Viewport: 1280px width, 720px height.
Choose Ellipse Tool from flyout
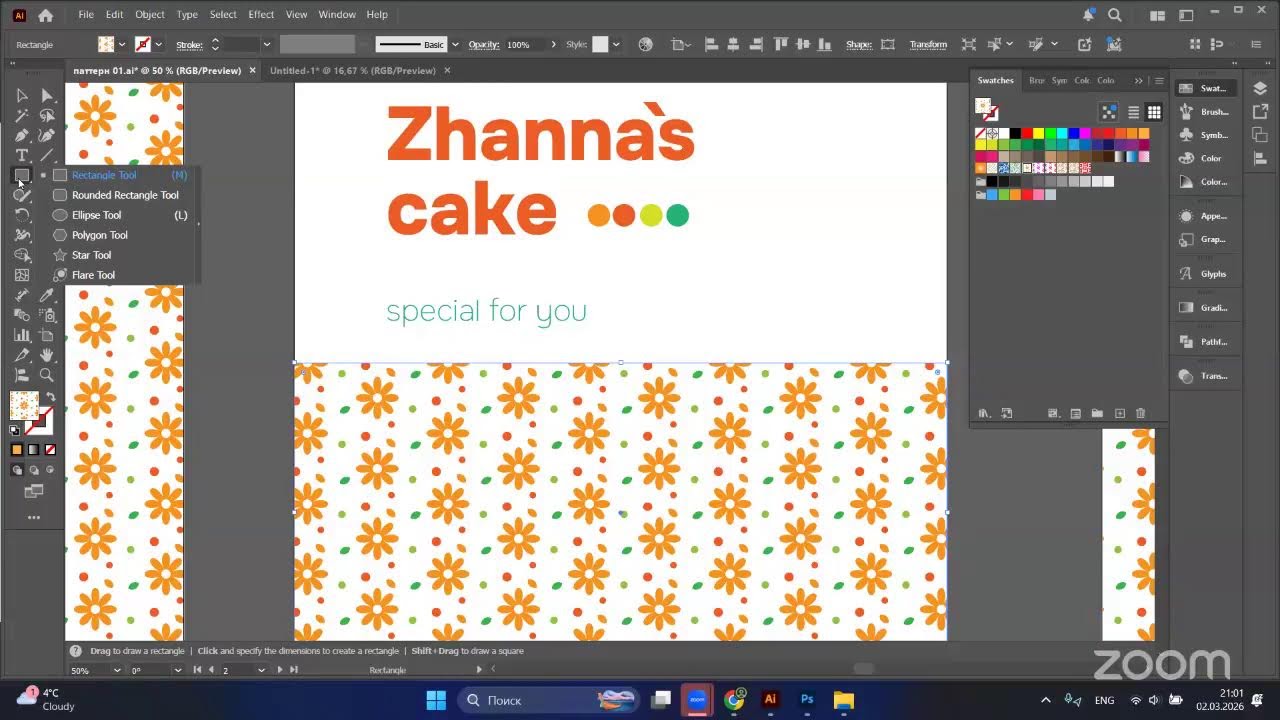pyautogui.click(x=120, y=215)
